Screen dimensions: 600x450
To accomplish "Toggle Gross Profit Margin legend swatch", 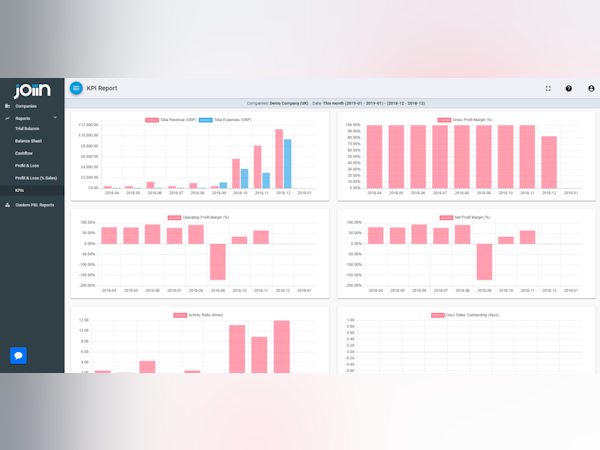I will click(444, 120).
